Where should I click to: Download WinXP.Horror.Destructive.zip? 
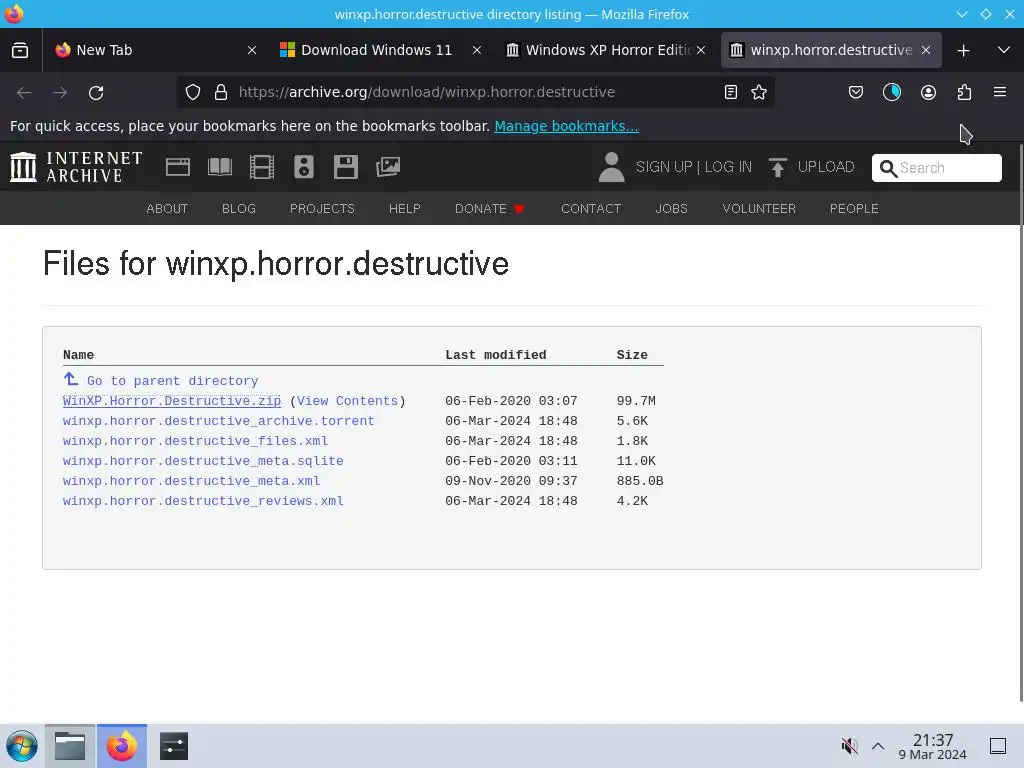pos(172,400)
